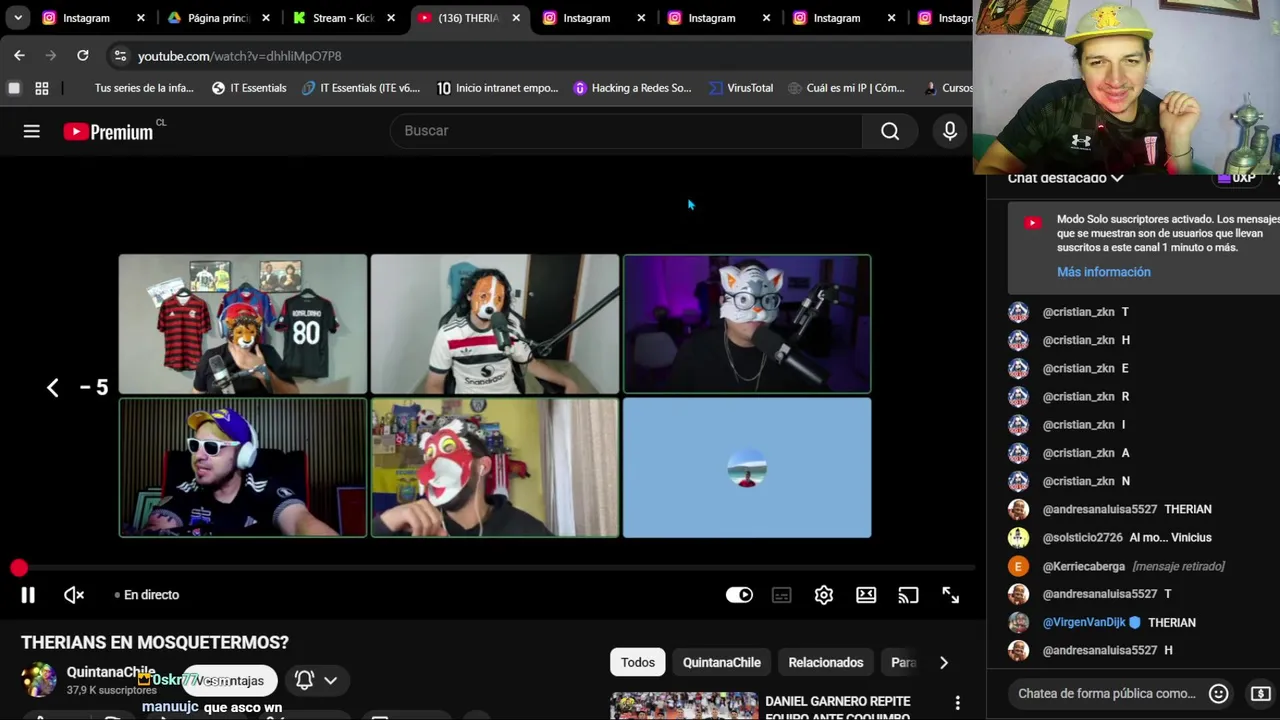The image size is (1280, 720).
Task: Start voice search with microphone icon
Action: tap(950, 131)
